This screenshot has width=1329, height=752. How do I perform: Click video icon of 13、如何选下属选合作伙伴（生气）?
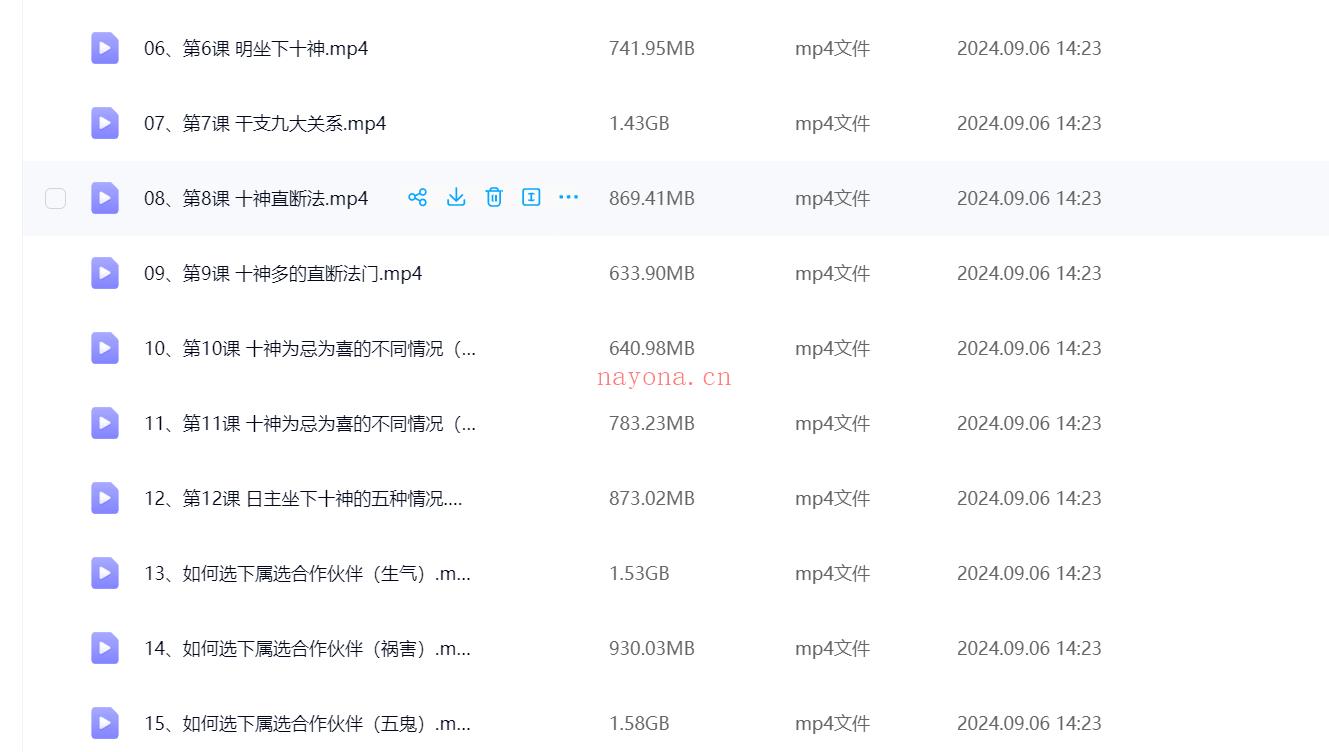click(105, 573)
